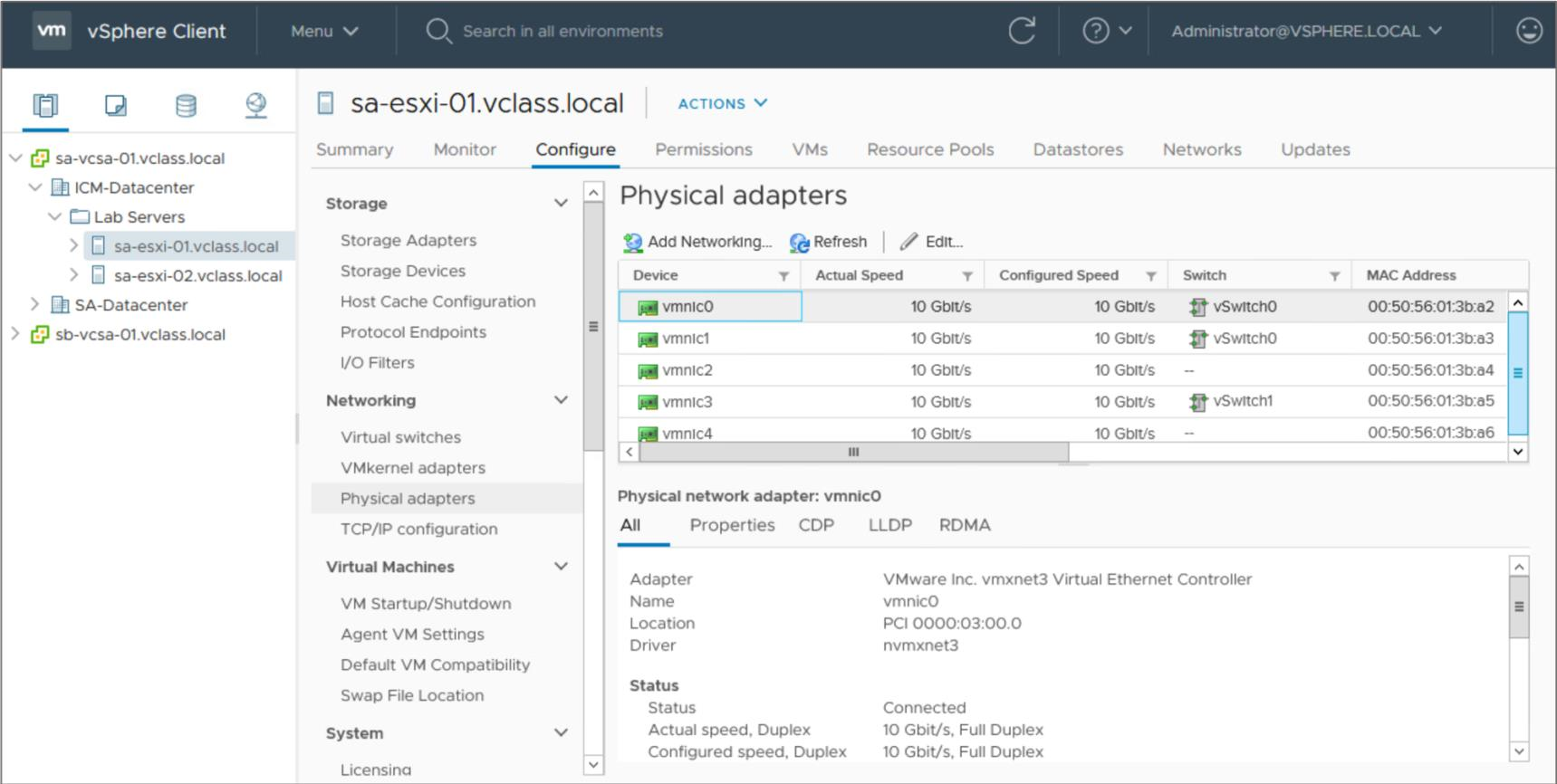Switch to the Networks tab
Viewport: 1557px width, 784px height.
1202,149
